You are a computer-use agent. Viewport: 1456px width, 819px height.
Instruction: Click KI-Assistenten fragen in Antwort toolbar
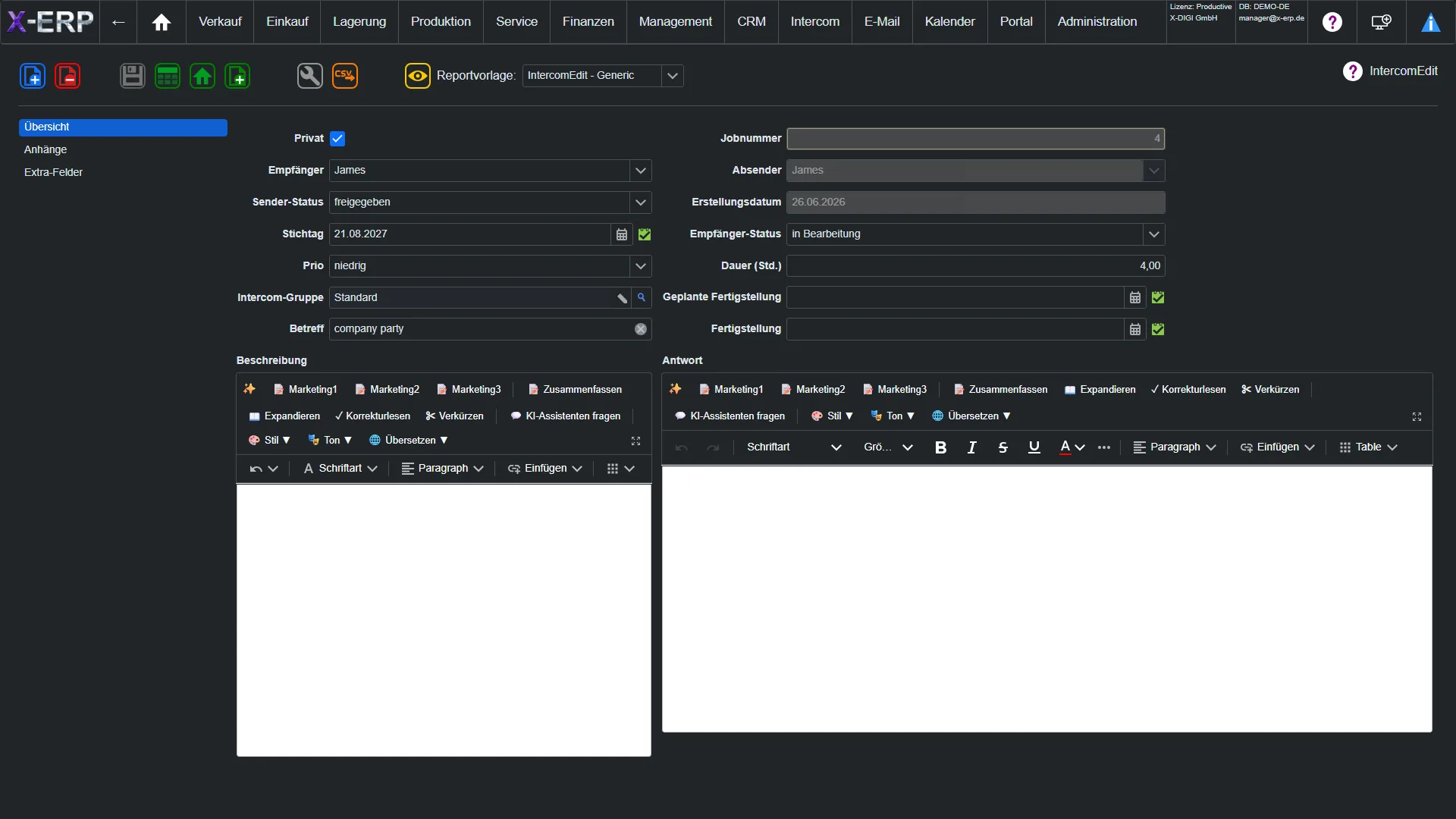pos(730,416)
